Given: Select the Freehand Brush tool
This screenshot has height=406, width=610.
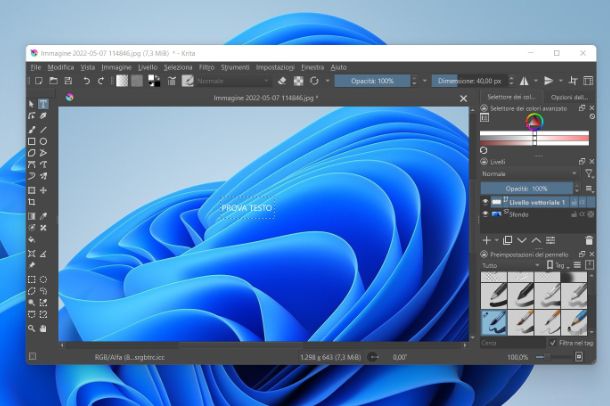Looking at the screenshot, I should pyautogui.click(x=32, y=130).
